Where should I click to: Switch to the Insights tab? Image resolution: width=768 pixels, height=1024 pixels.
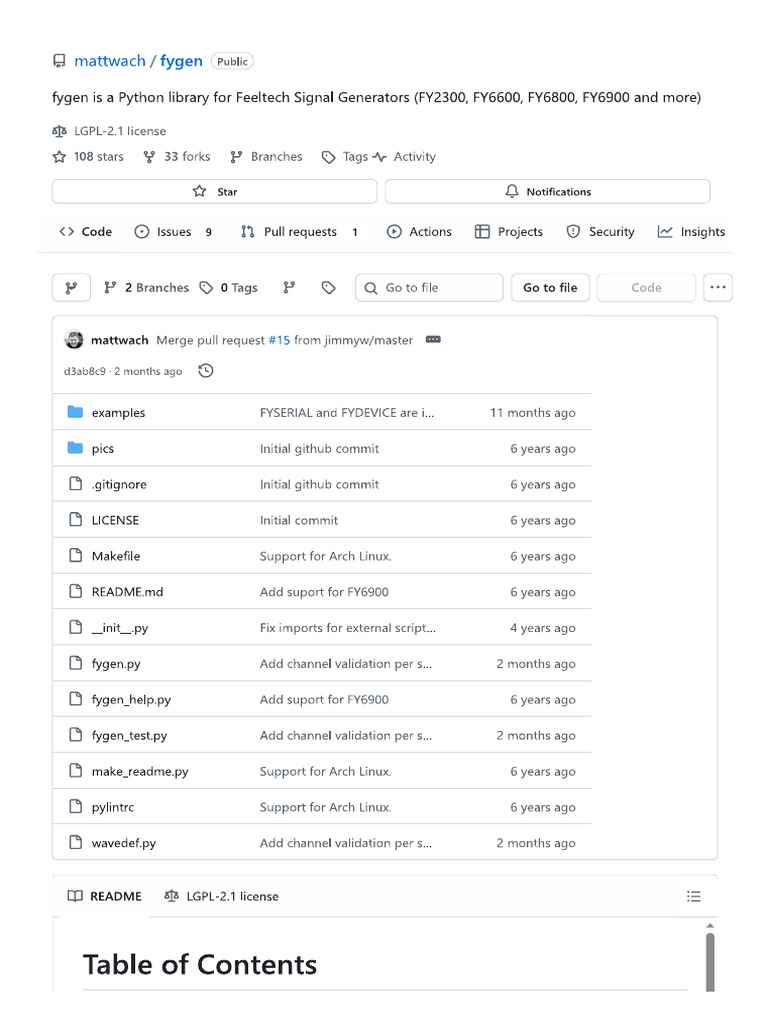tap(691, 232)
